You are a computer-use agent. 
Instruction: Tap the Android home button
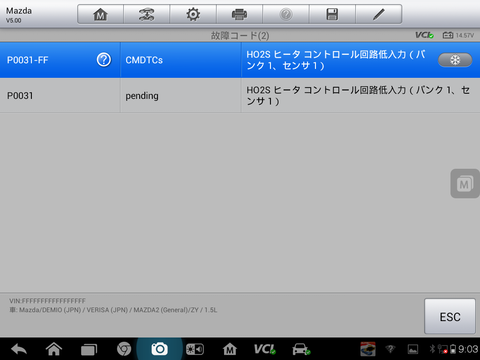[x=54, y=349]
